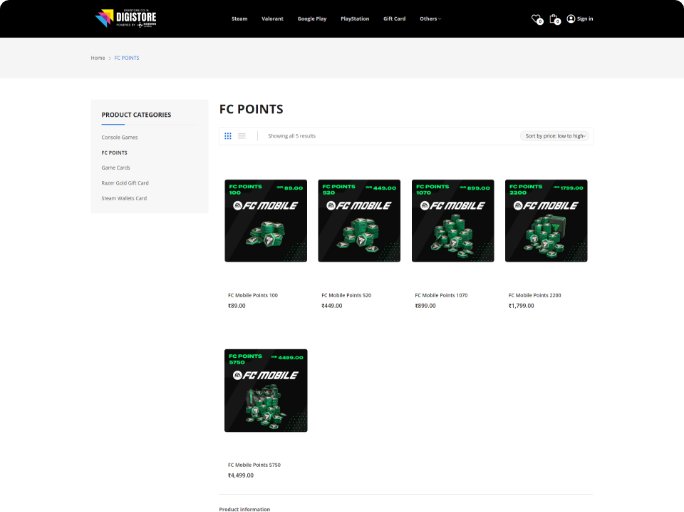Click the Product information text
684x512 pixels.
(x=244, y=509)
